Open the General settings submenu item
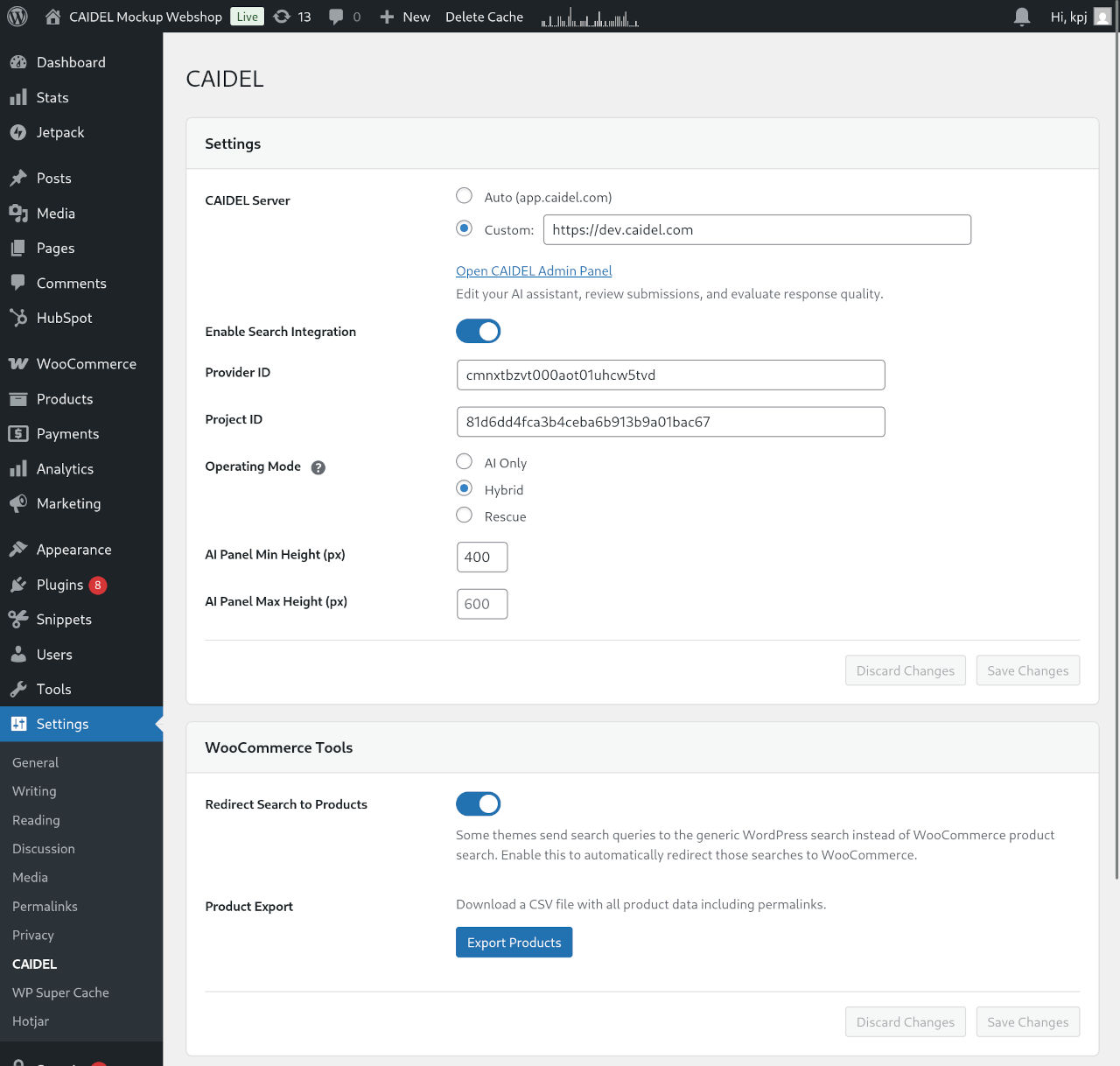 pos(36,762)
